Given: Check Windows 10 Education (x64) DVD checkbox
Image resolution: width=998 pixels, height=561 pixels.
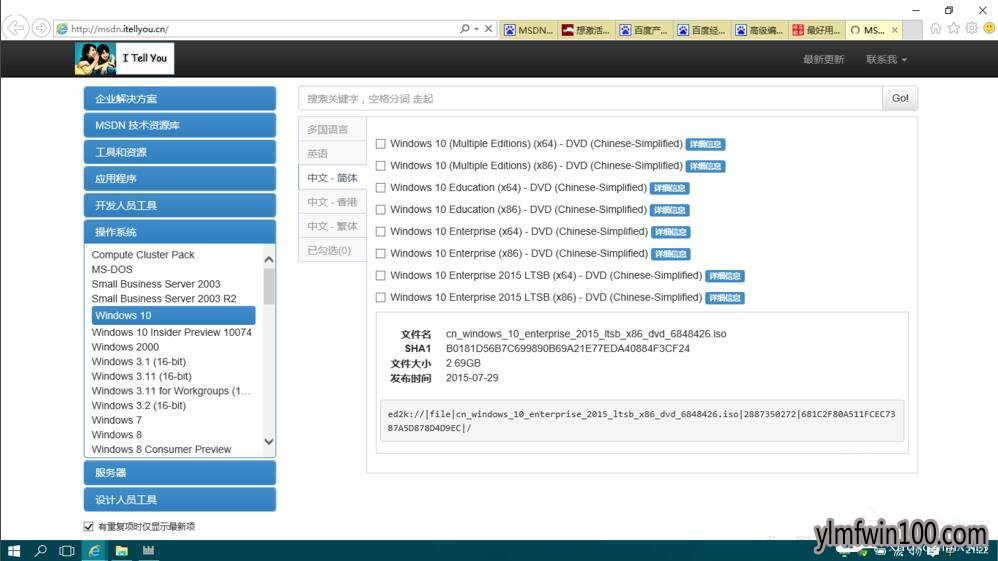Looking at the screenshot, I should [x=381, y=188].
